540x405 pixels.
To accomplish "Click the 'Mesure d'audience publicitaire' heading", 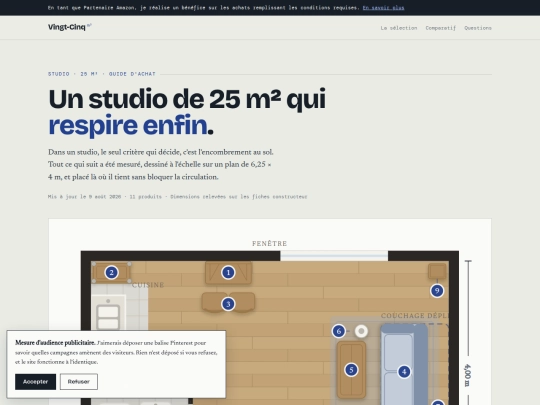I will (55, 343).
